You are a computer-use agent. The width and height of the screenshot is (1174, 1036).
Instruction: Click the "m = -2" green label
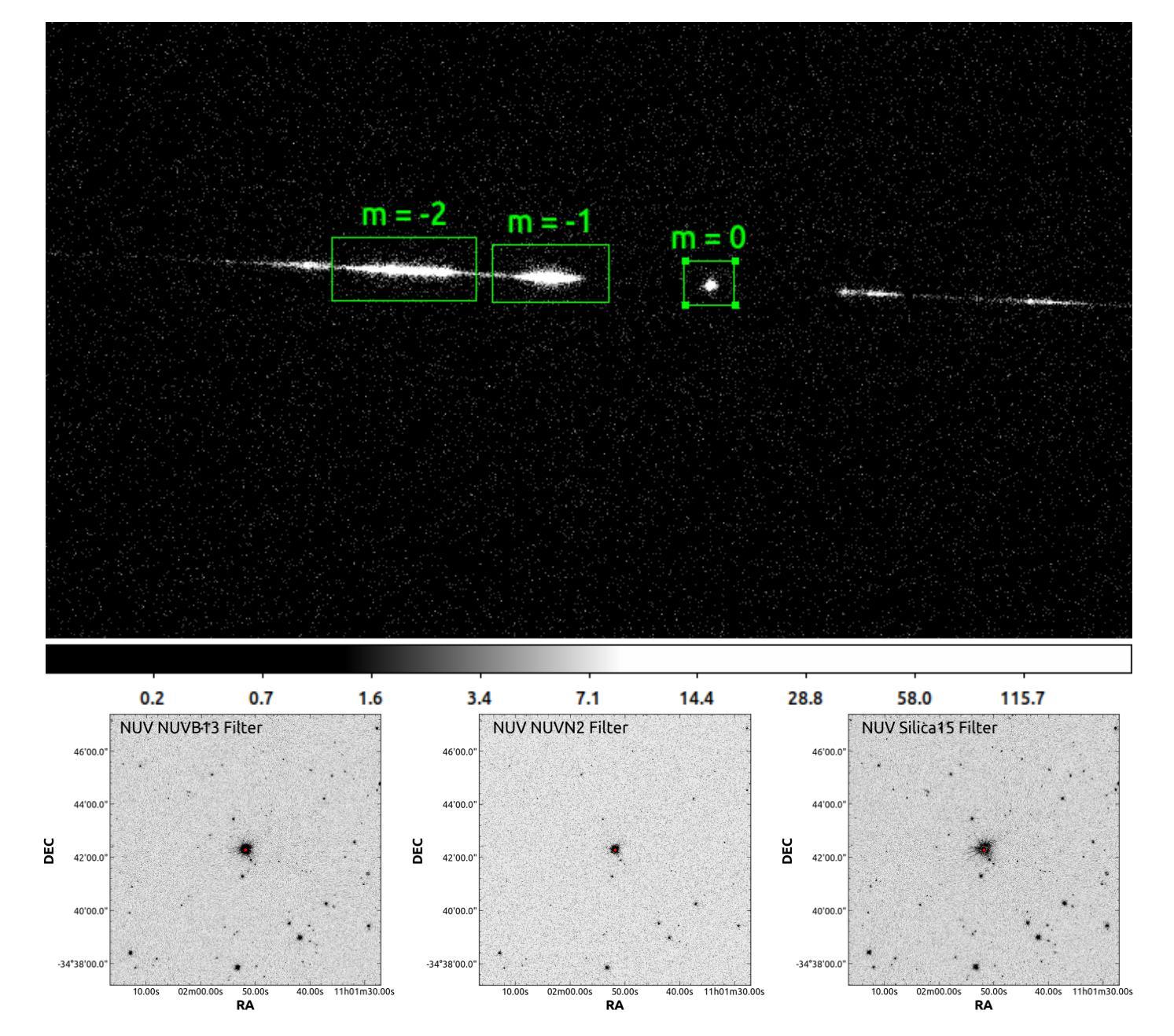pyautogui.click(x=404, y=215)
